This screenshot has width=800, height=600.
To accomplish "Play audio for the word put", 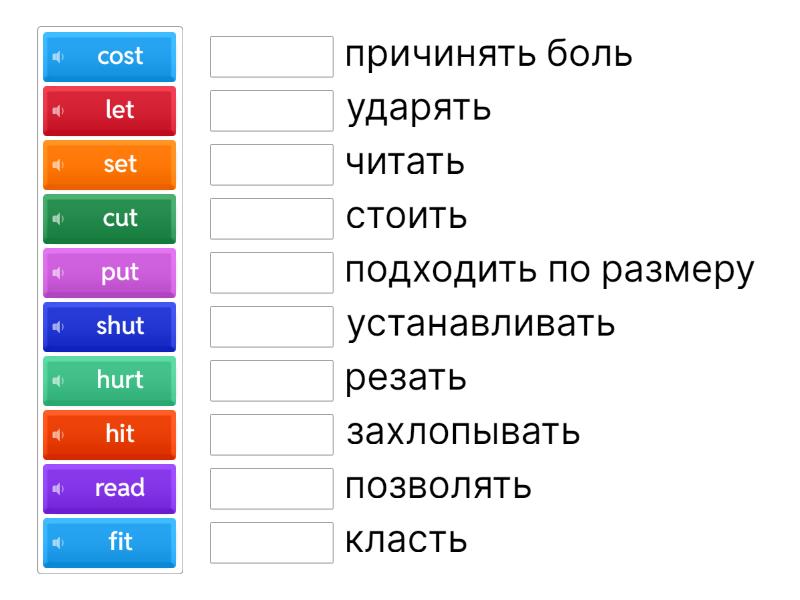I will [x=58, y=273].
